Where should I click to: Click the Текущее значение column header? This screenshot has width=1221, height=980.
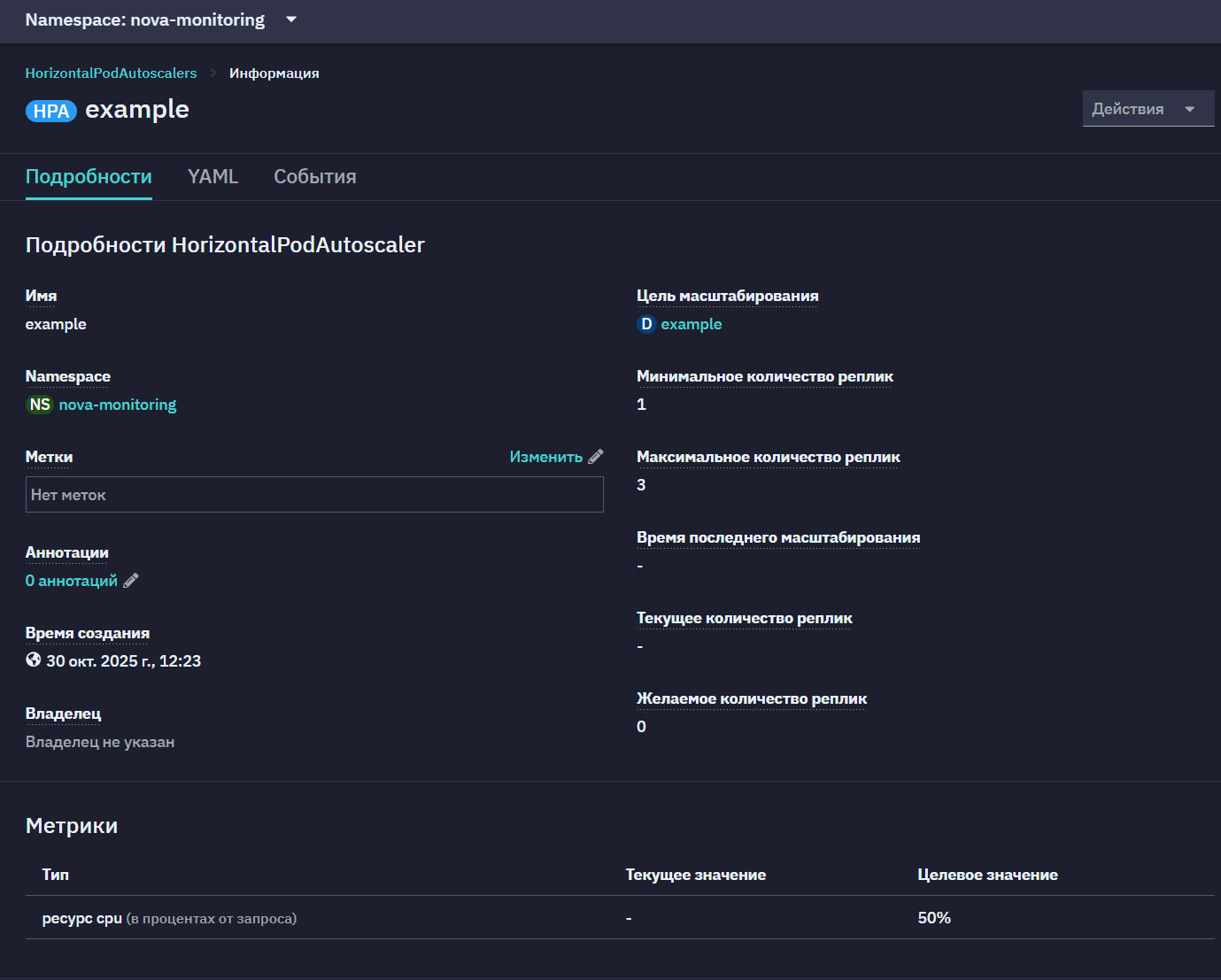(x=696, y=875)
